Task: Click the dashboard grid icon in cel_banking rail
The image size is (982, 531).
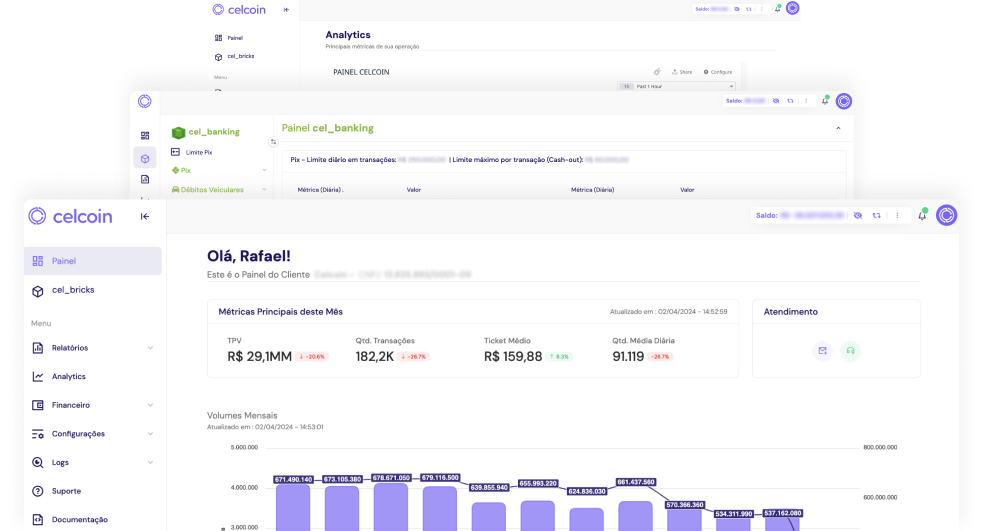Action: [x=145, y=136]
